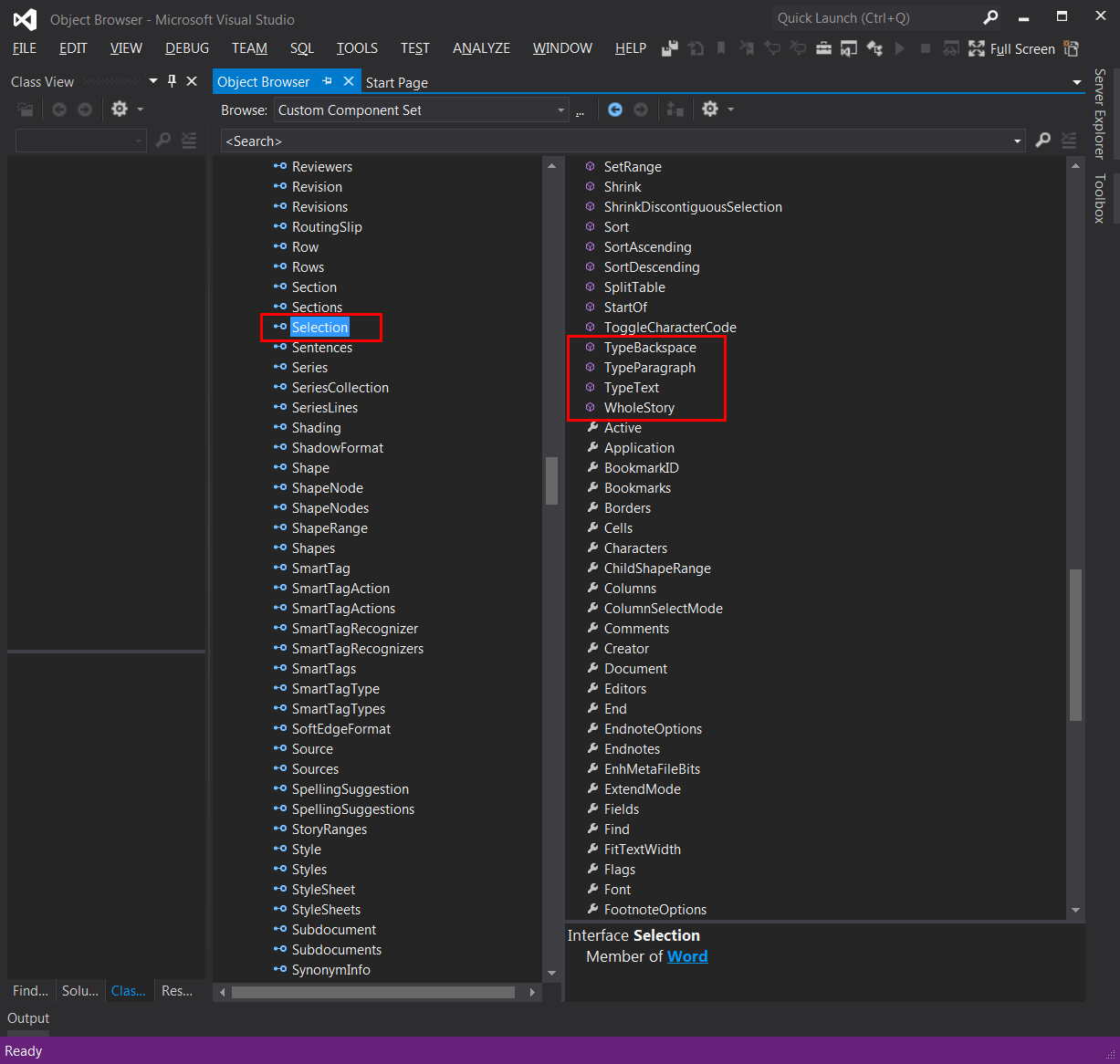Viewport: 1120px width, 1064px height.
Task: Click the Class View New Folder icon
Action: [x=26, y=110]
